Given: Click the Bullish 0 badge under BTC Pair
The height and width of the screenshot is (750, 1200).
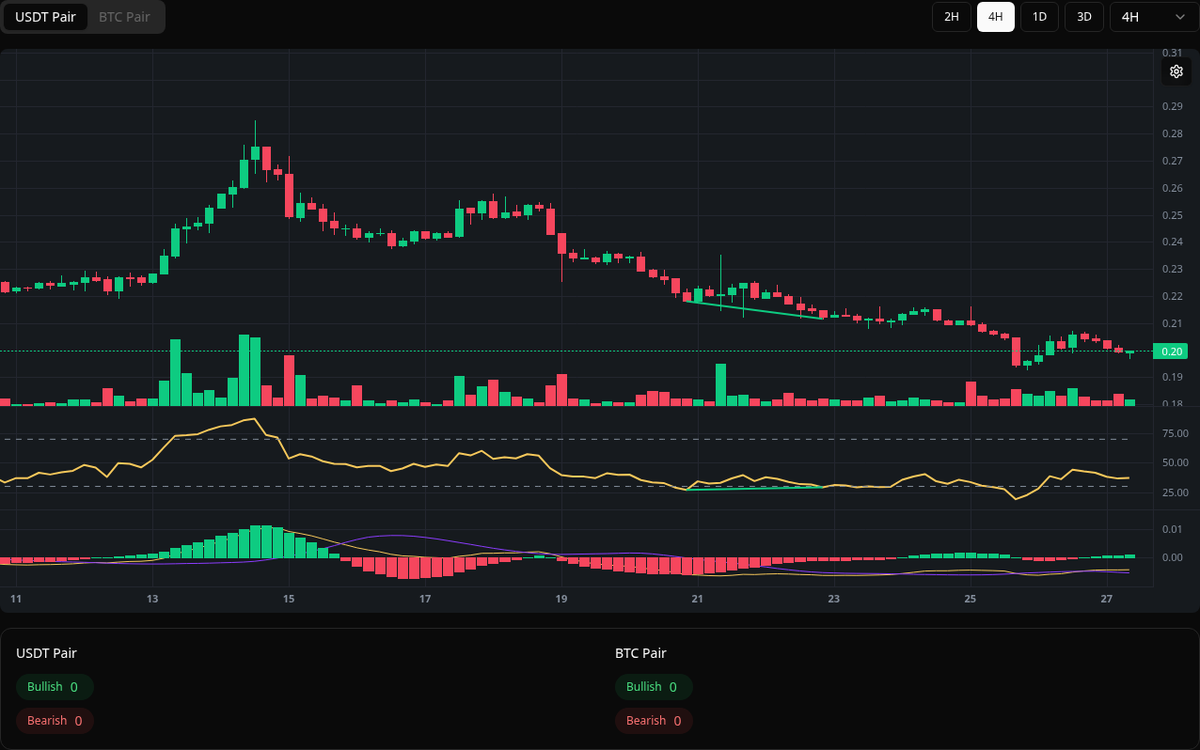Looking at the screenshot, I should 654,687.
